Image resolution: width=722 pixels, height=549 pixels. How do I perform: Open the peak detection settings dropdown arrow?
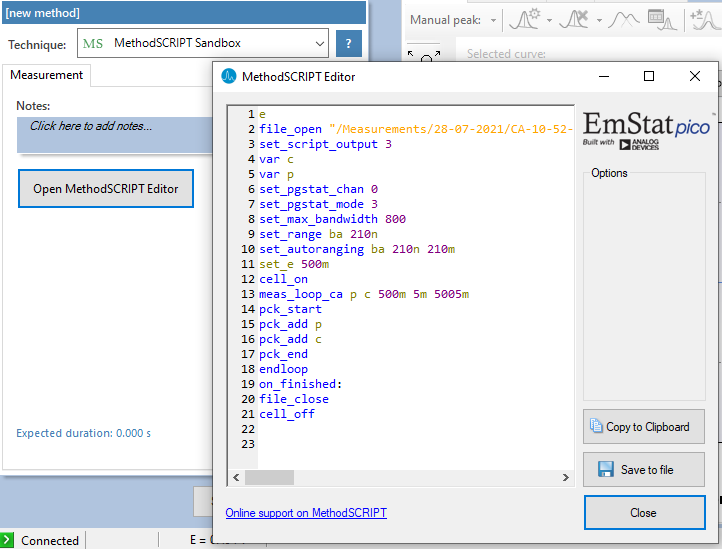[548, 20]
